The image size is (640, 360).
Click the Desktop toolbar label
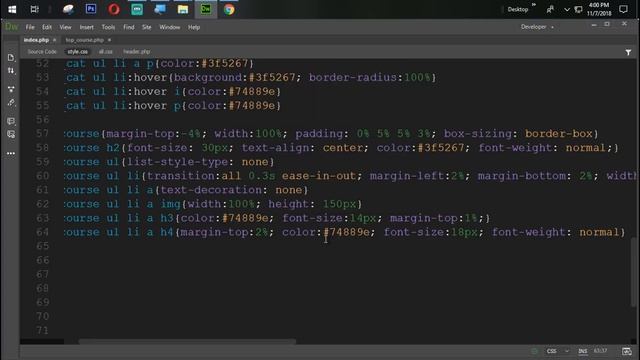click(518, 9)
